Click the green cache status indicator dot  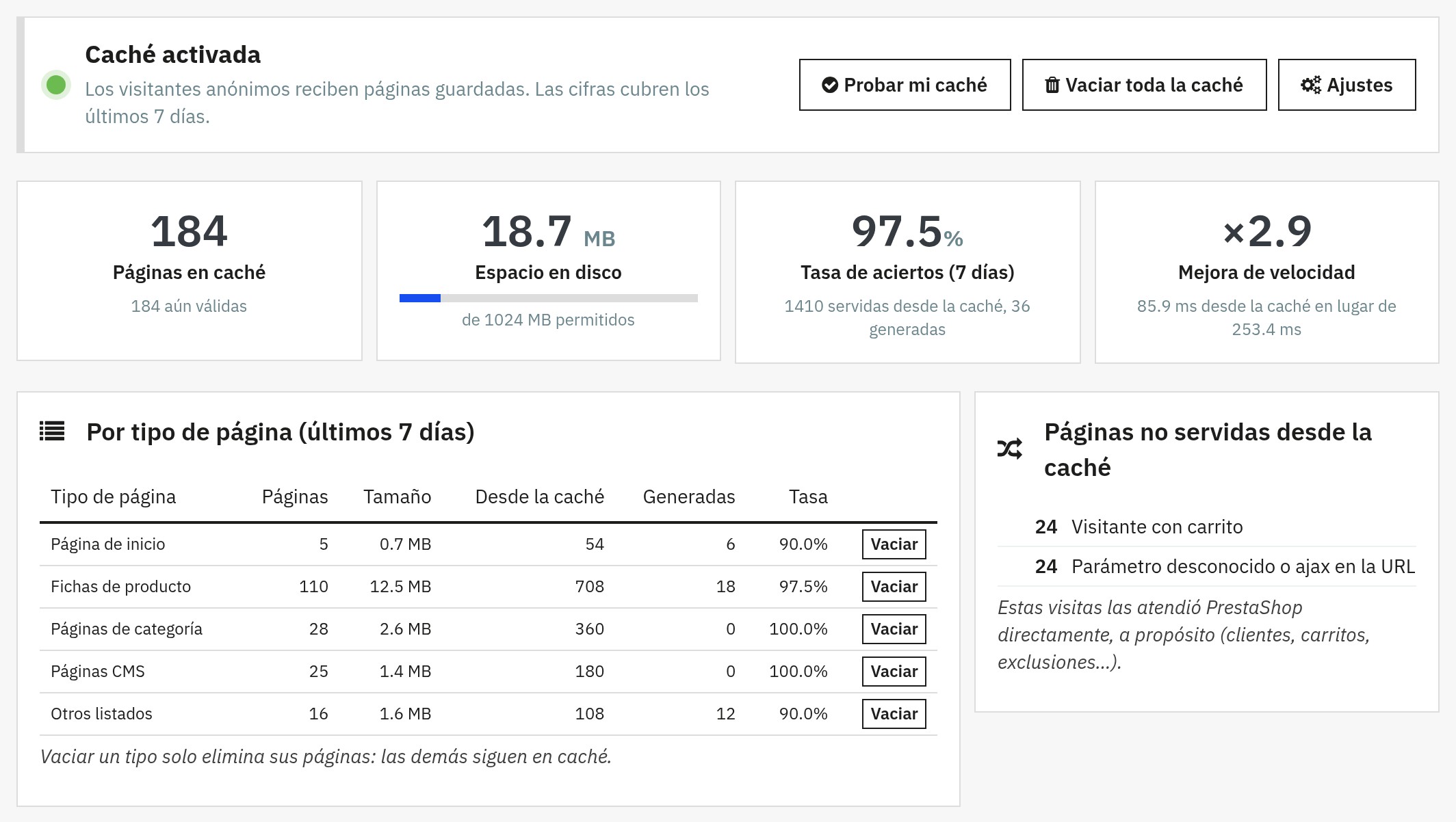(x=56, y=85)
